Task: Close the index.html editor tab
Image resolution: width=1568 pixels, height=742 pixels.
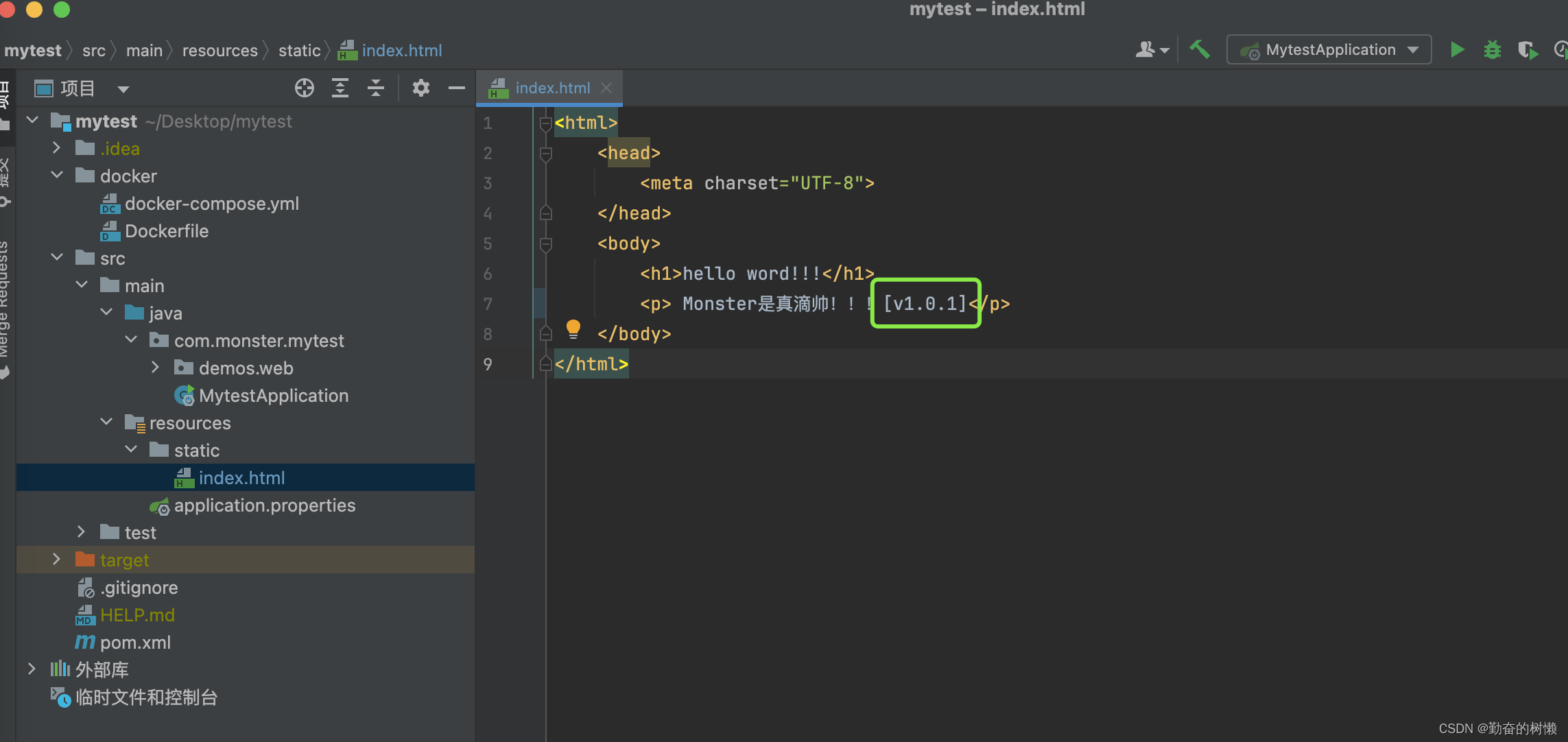Action: (x=606, y=88)
